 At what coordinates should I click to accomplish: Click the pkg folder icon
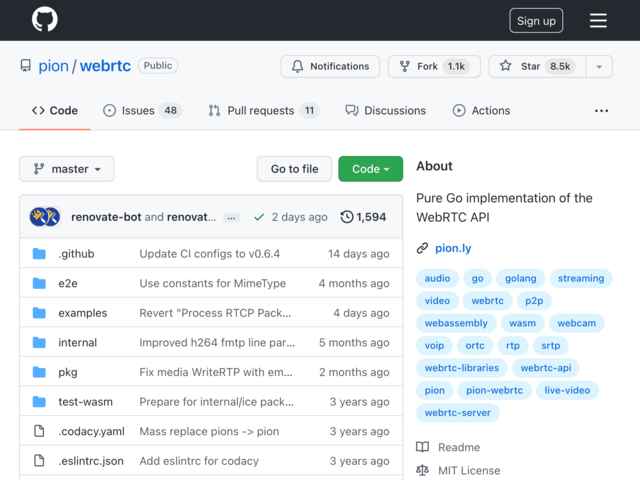39,372
